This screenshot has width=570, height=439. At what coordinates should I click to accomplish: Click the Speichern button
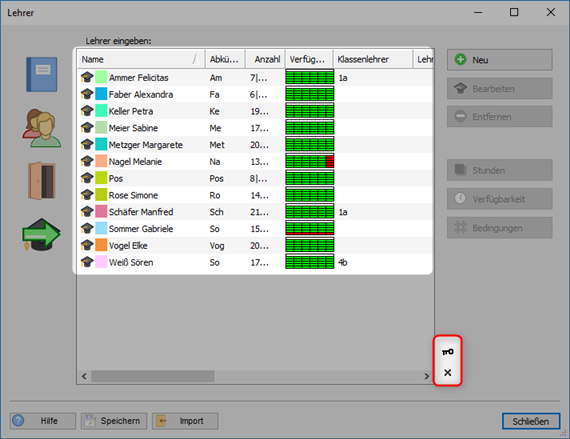coord(114,421)
